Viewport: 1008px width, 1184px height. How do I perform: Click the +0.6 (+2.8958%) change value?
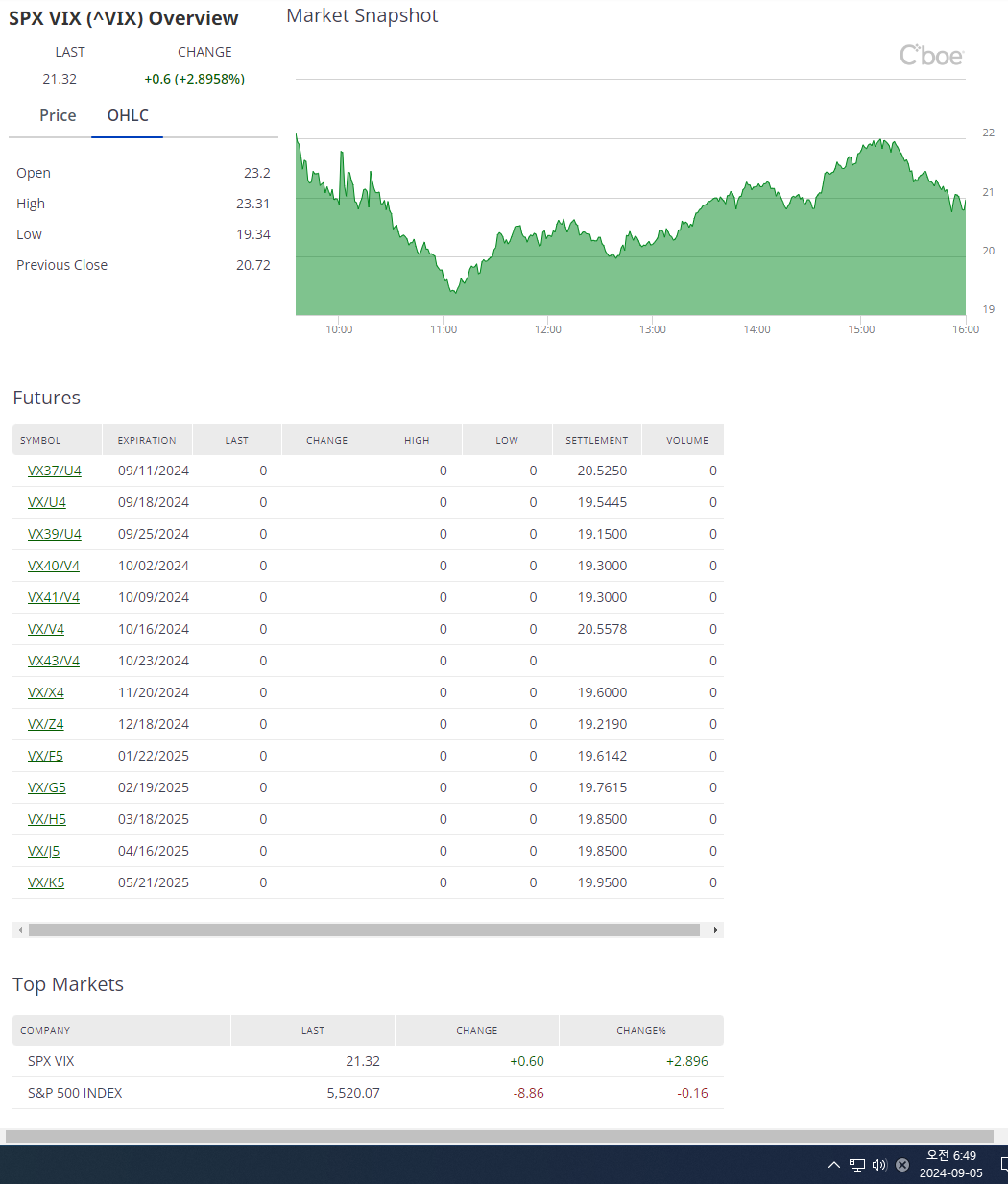pyautogui.click(x=195, y=79)
